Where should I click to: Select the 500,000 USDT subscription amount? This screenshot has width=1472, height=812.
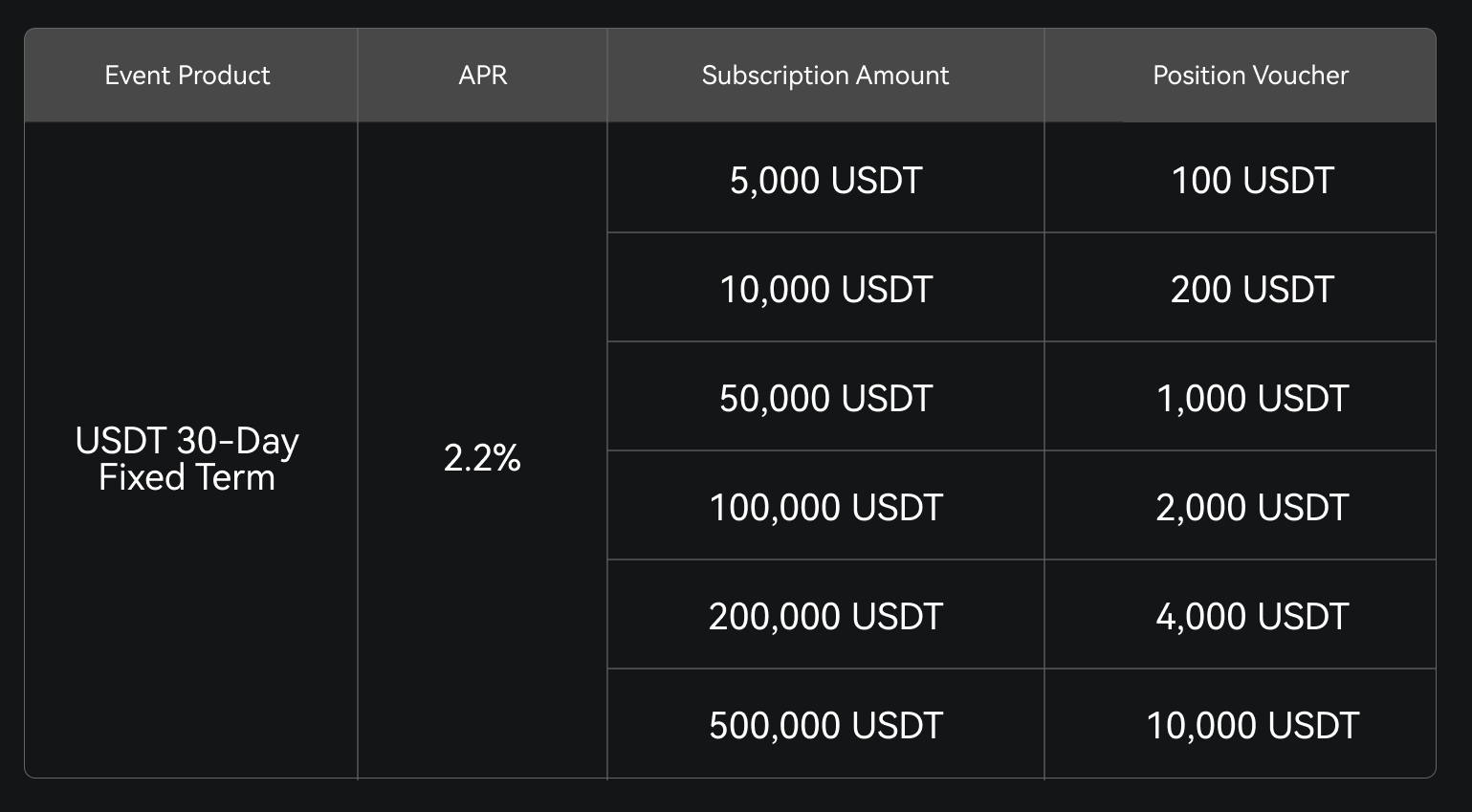pos(825,726)
